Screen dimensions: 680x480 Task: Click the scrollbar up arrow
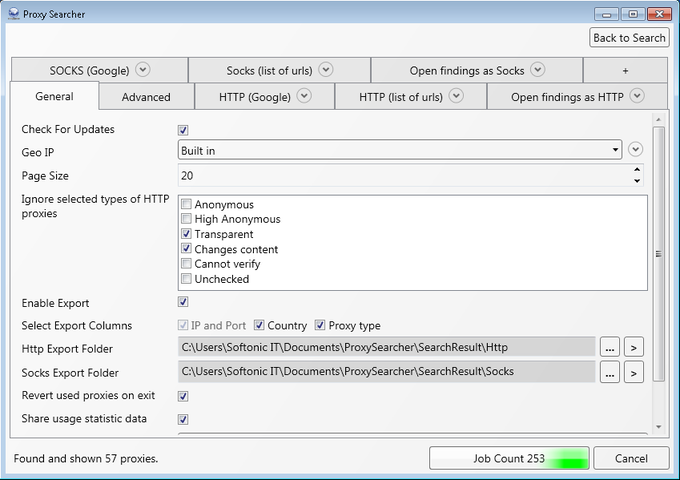pyautogui.click(x=659, y=119)
